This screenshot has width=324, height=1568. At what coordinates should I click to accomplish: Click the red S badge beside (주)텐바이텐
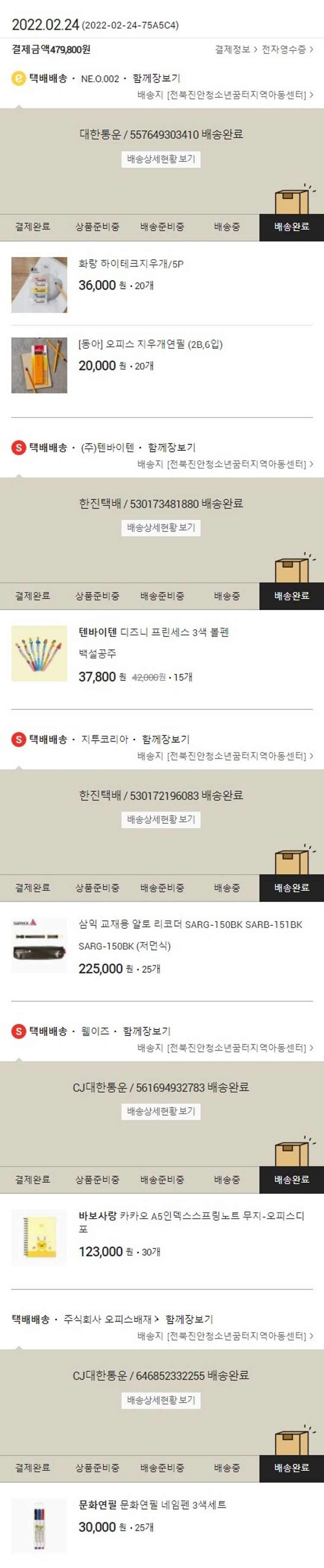[x=19, y=447]
